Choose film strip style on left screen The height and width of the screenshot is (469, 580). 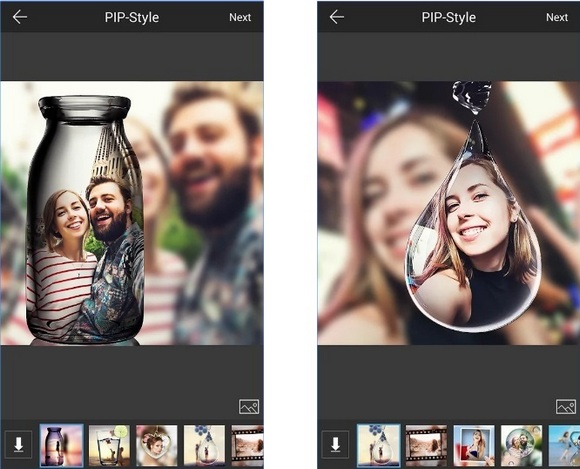click(x=247, y=445)
